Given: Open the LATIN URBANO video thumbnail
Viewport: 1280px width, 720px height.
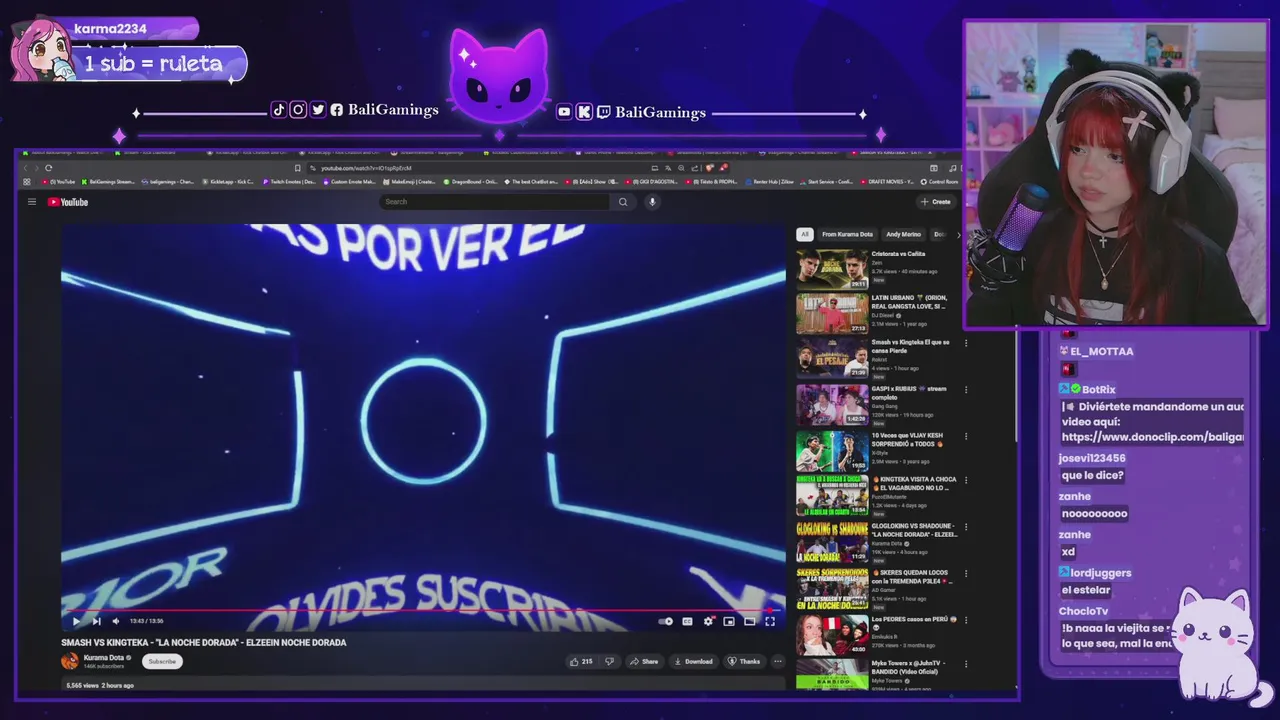Looking at the screenshot, I should (832, 313).
